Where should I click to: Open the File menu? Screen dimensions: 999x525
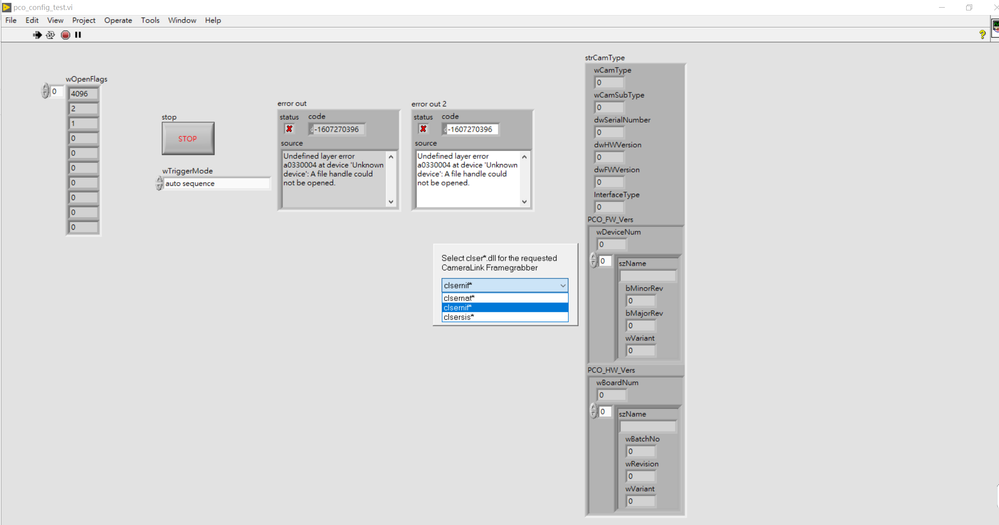[x=11, y=20]
